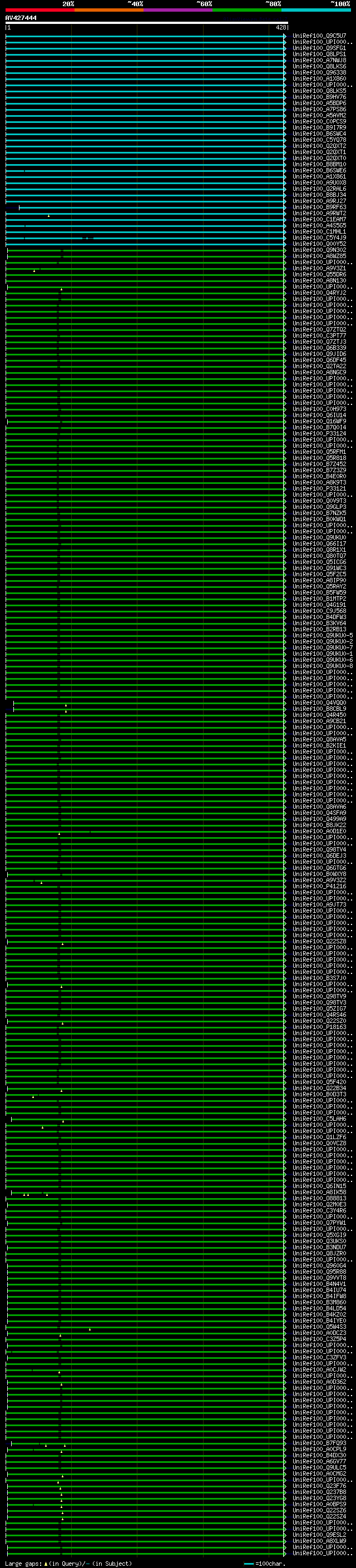Click the red 20% identity legend segment
356x1568 pixels.
pos(39,10)
